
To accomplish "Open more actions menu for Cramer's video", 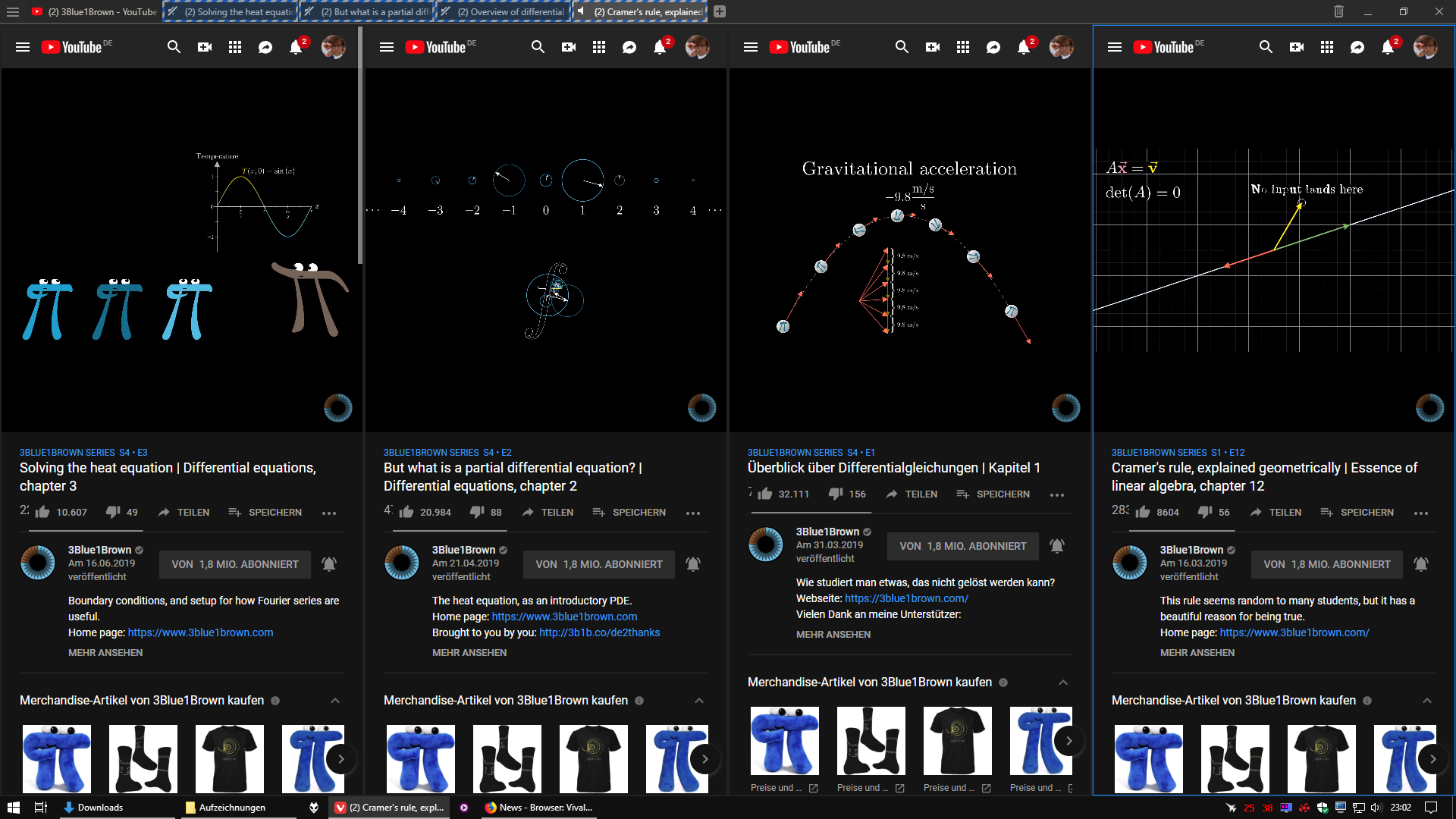I will [1421, 513].
